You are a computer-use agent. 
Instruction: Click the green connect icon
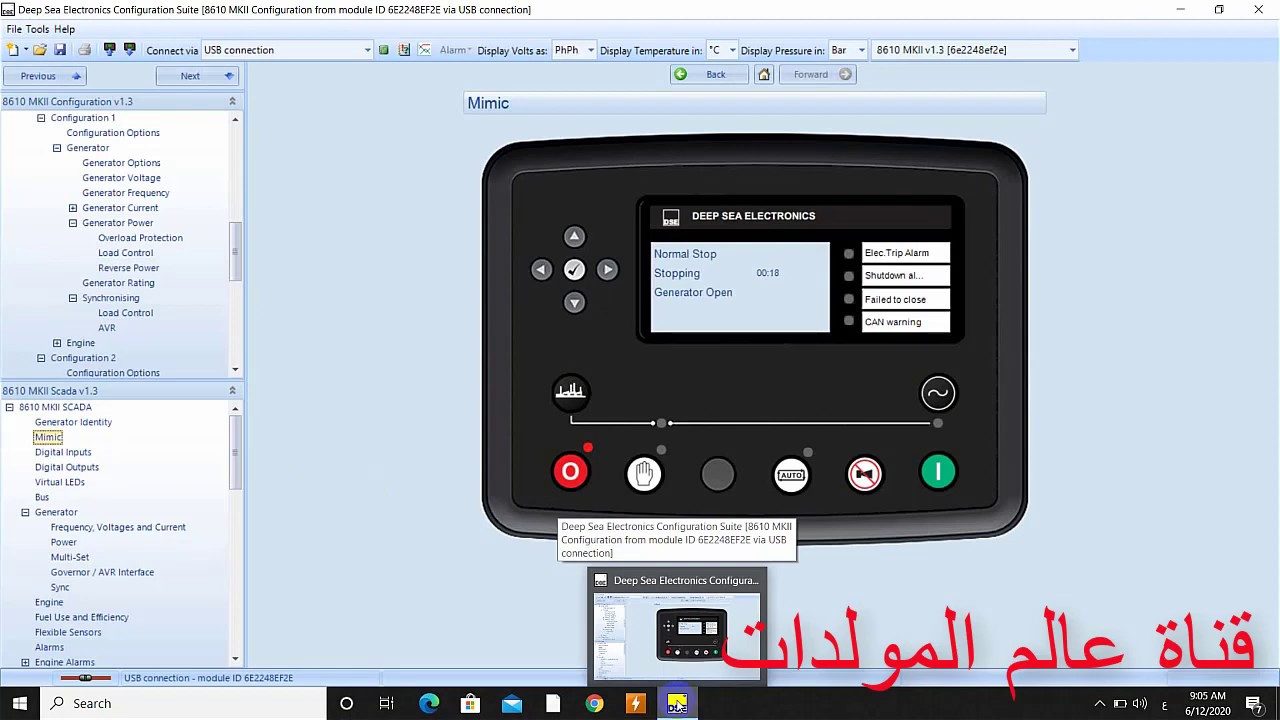(384, 50)
